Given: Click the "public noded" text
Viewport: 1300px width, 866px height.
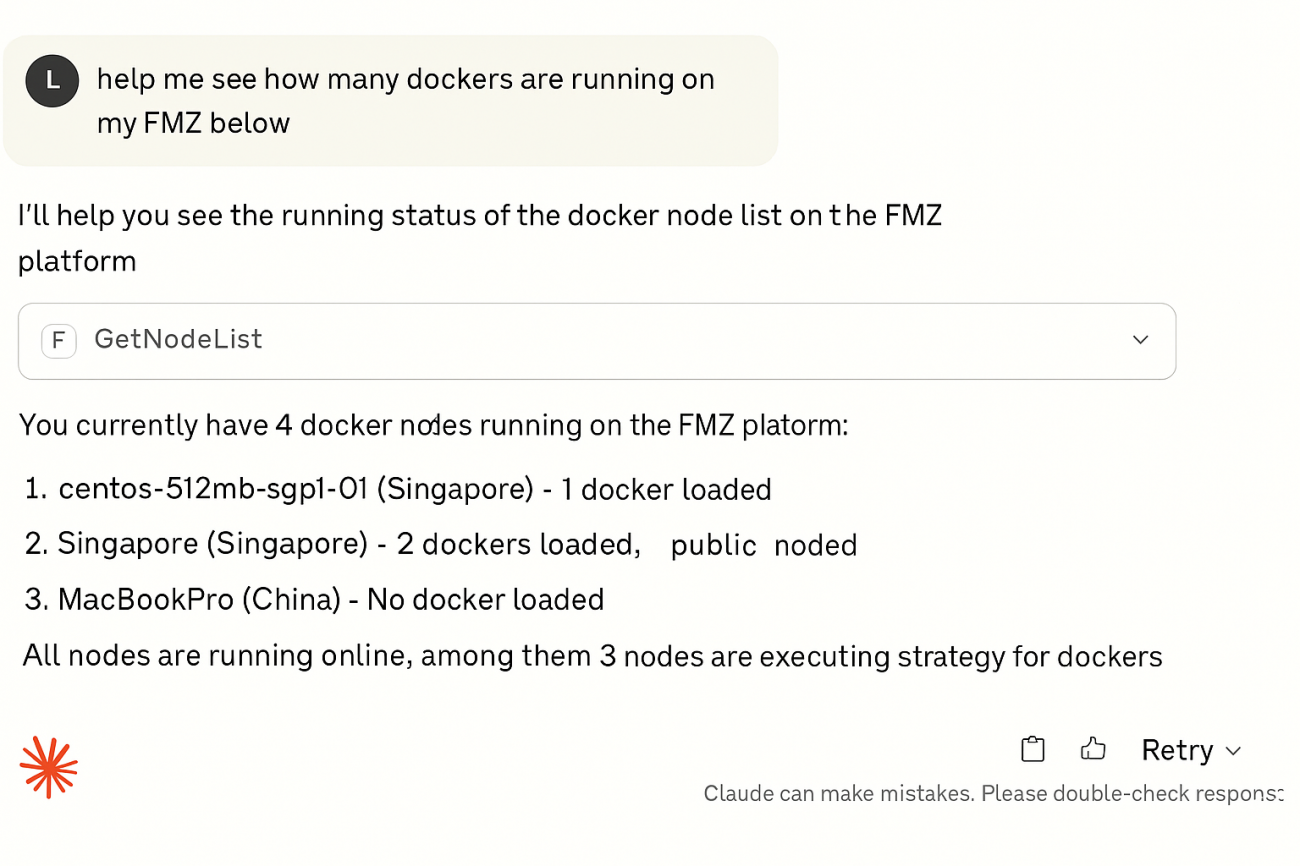Looking at the screenshot, I should coord(763,545).
